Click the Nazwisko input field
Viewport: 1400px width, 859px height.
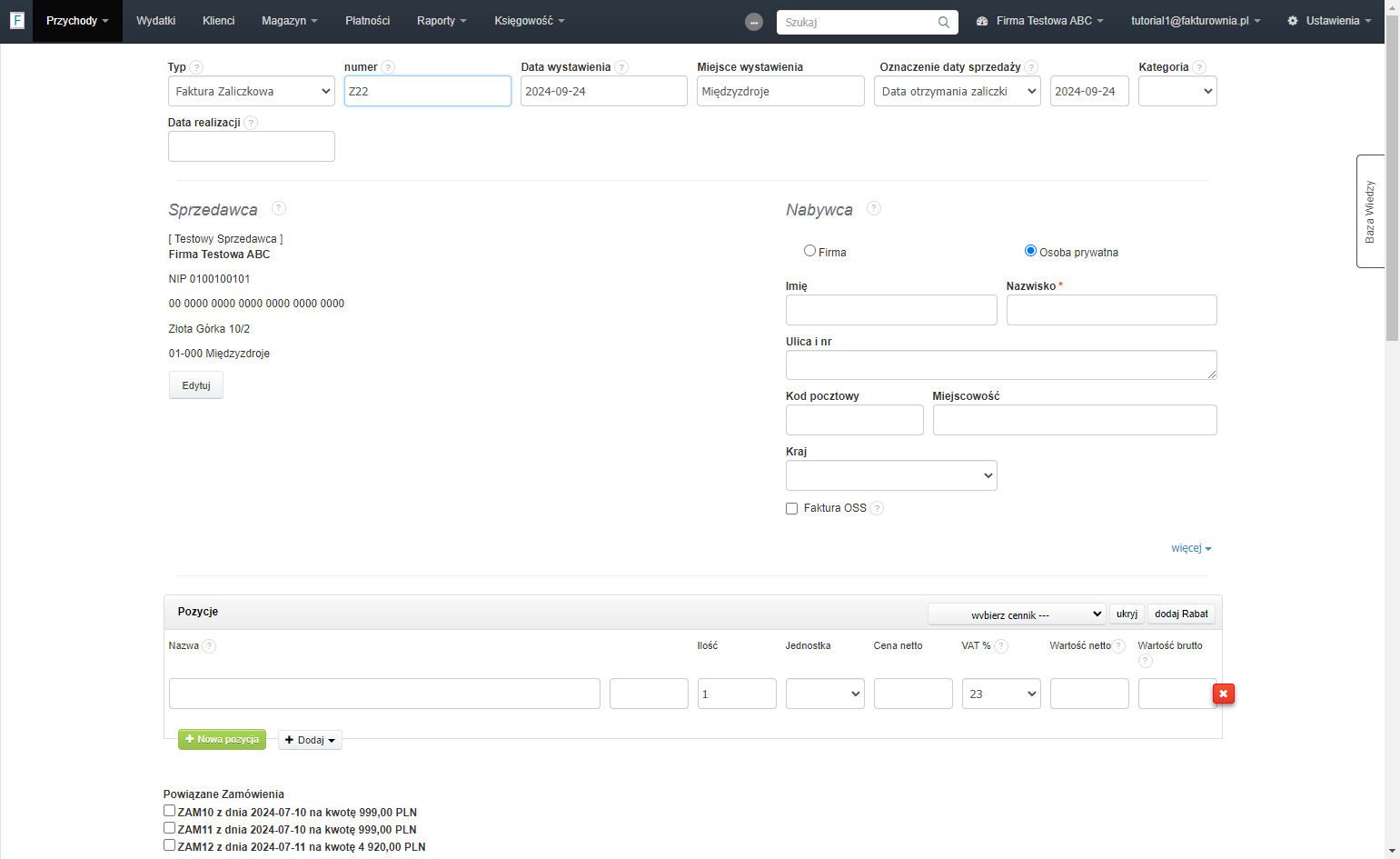(1111, 310)
